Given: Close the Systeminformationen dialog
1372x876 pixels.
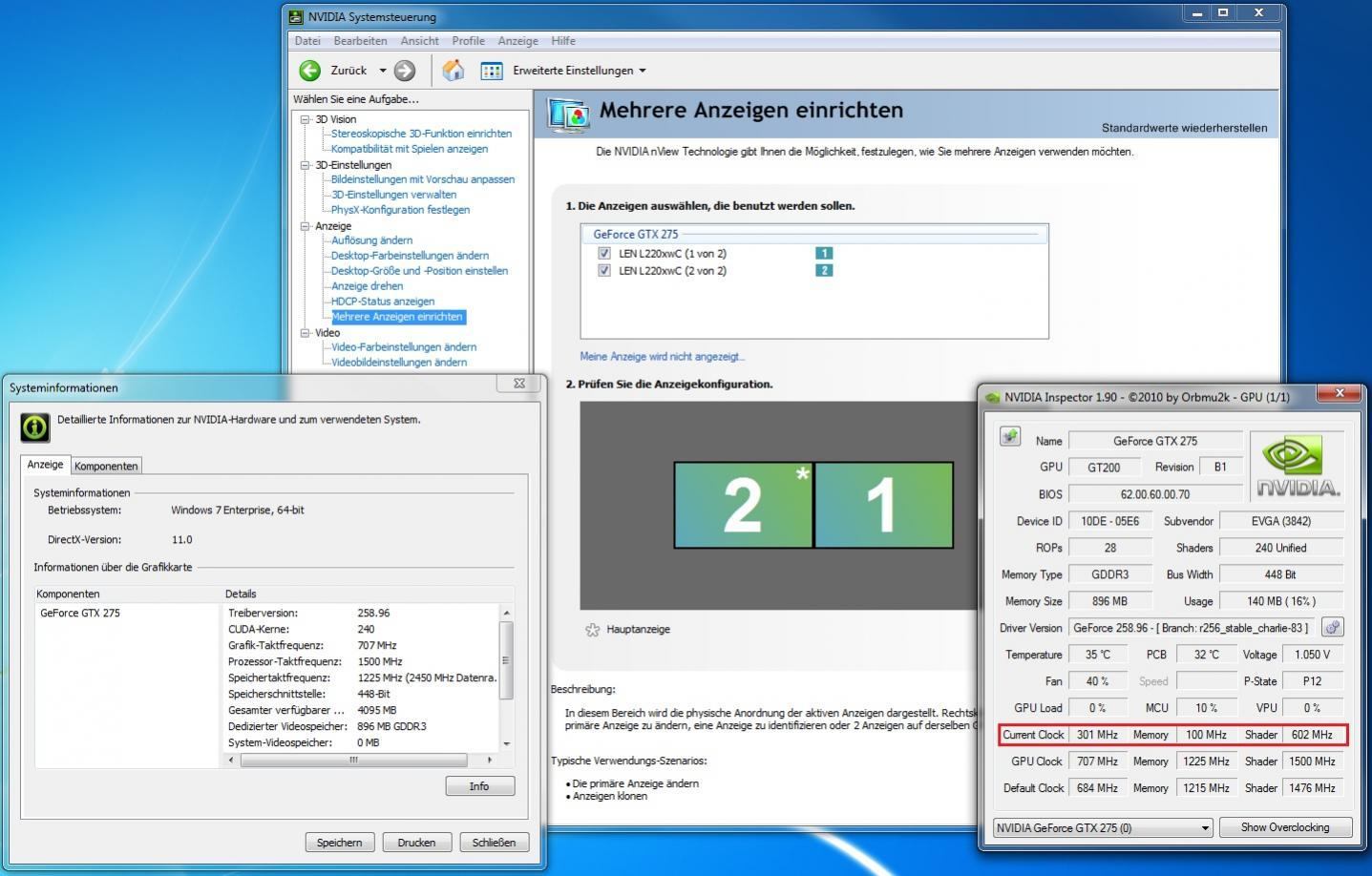Looking at the screenshot, I should (x=518, y=384).
